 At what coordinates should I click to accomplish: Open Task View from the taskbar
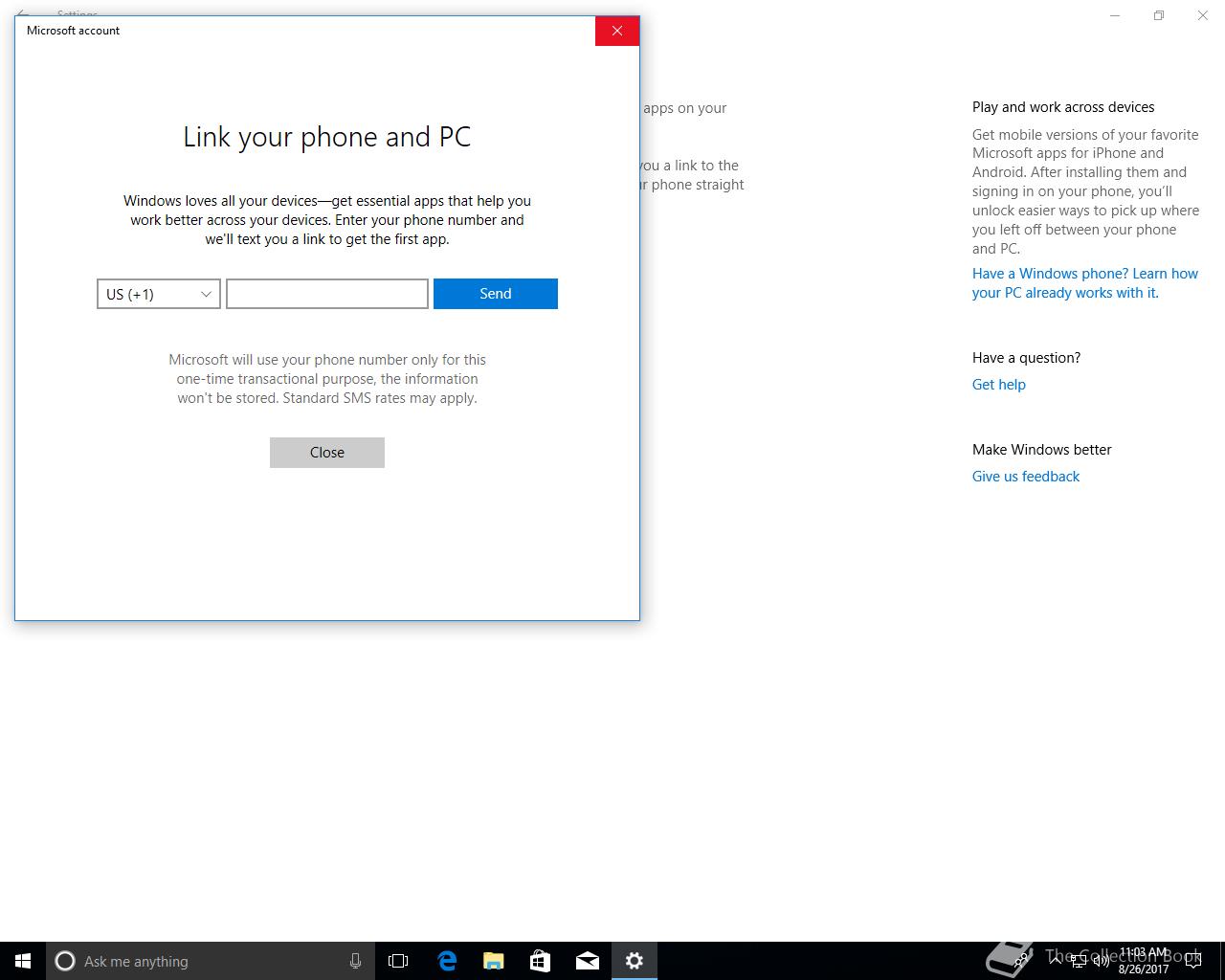tap(398, 961)
